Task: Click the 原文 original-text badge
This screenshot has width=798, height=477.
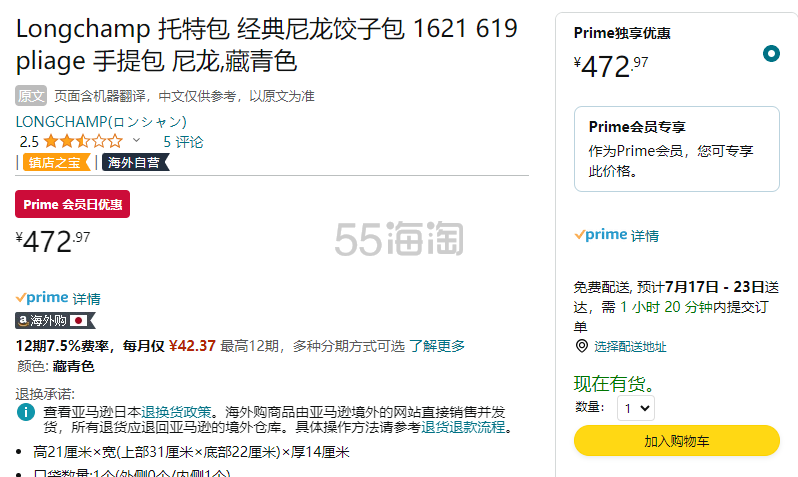Action: click(x=31, y=96)
